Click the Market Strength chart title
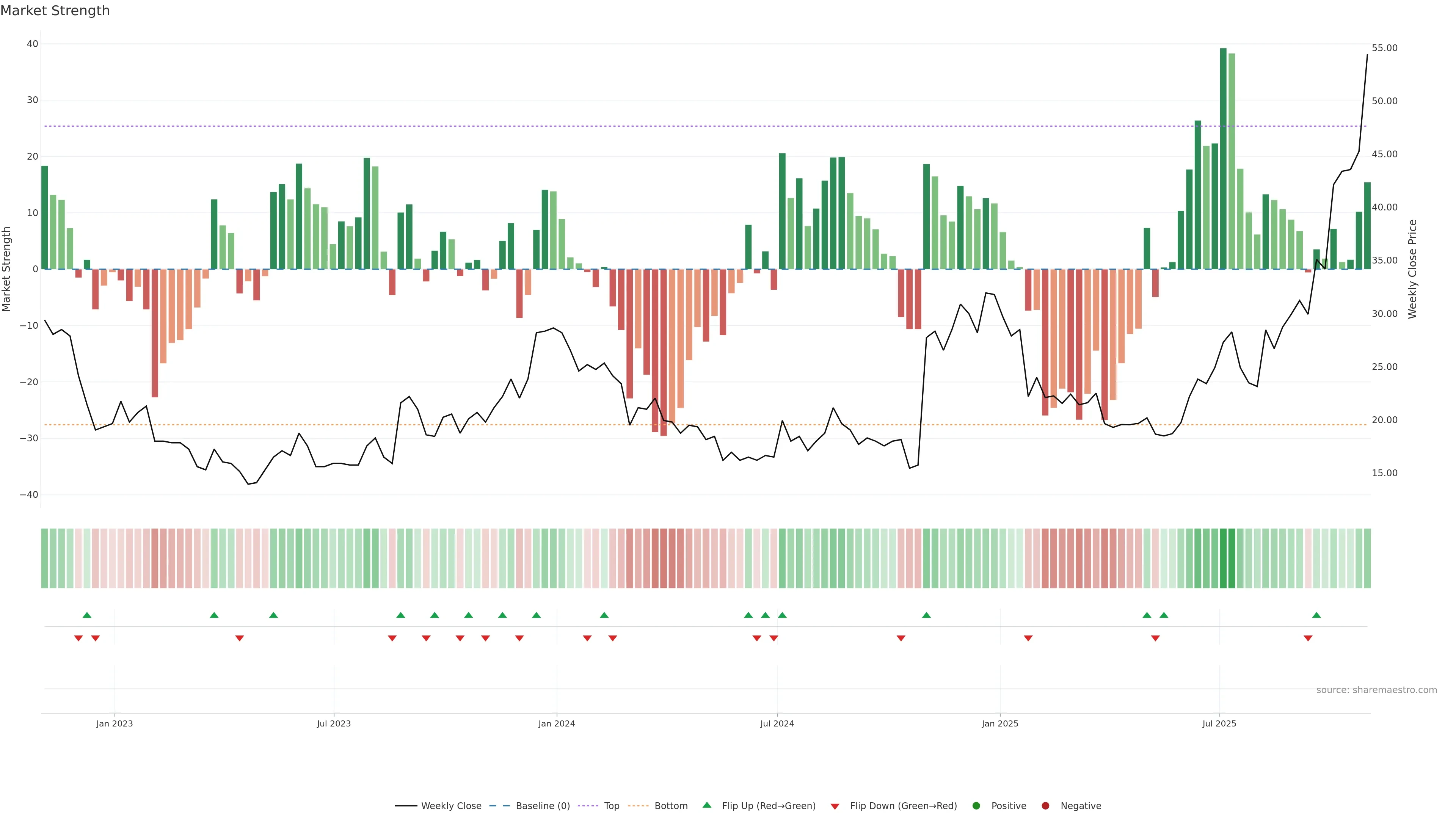 pyautogui.click(x=55, y=11)
